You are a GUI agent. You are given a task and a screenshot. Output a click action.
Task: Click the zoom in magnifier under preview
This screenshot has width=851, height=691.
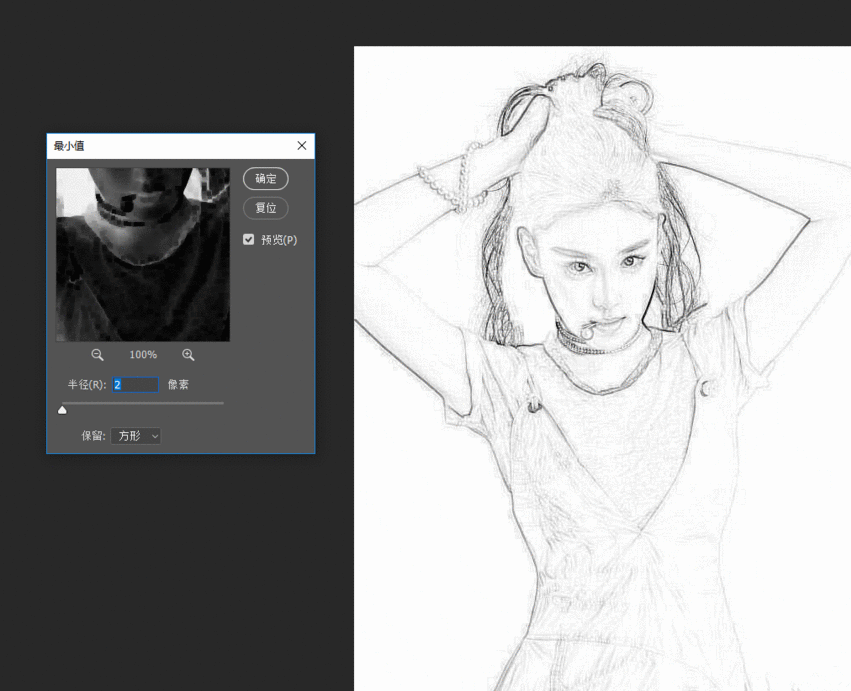coord(188,355)
